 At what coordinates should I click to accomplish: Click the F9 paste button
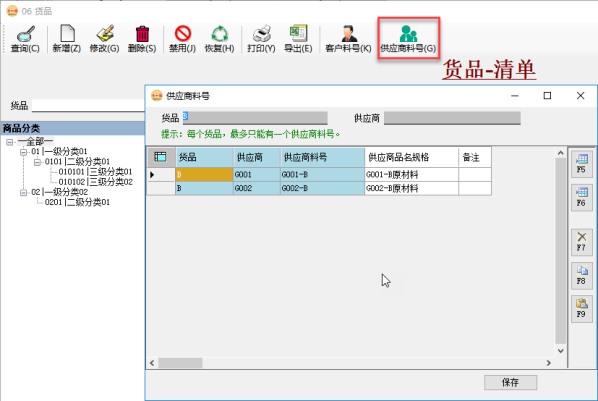coord(581,308)
